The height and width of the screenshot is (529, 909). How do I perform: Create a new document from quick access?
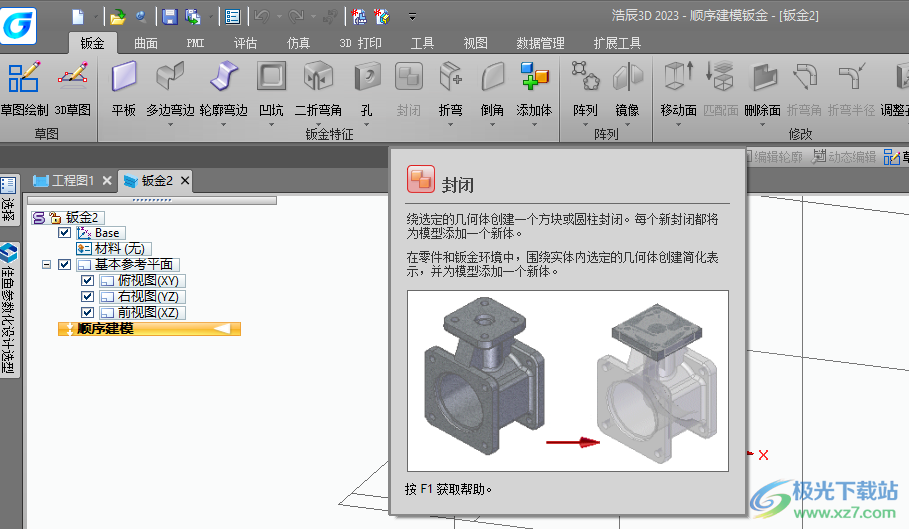point(78,17)
